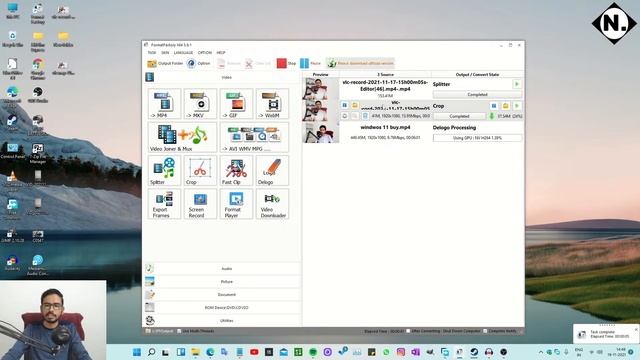Open taskbar Search

tap(151, 352)
